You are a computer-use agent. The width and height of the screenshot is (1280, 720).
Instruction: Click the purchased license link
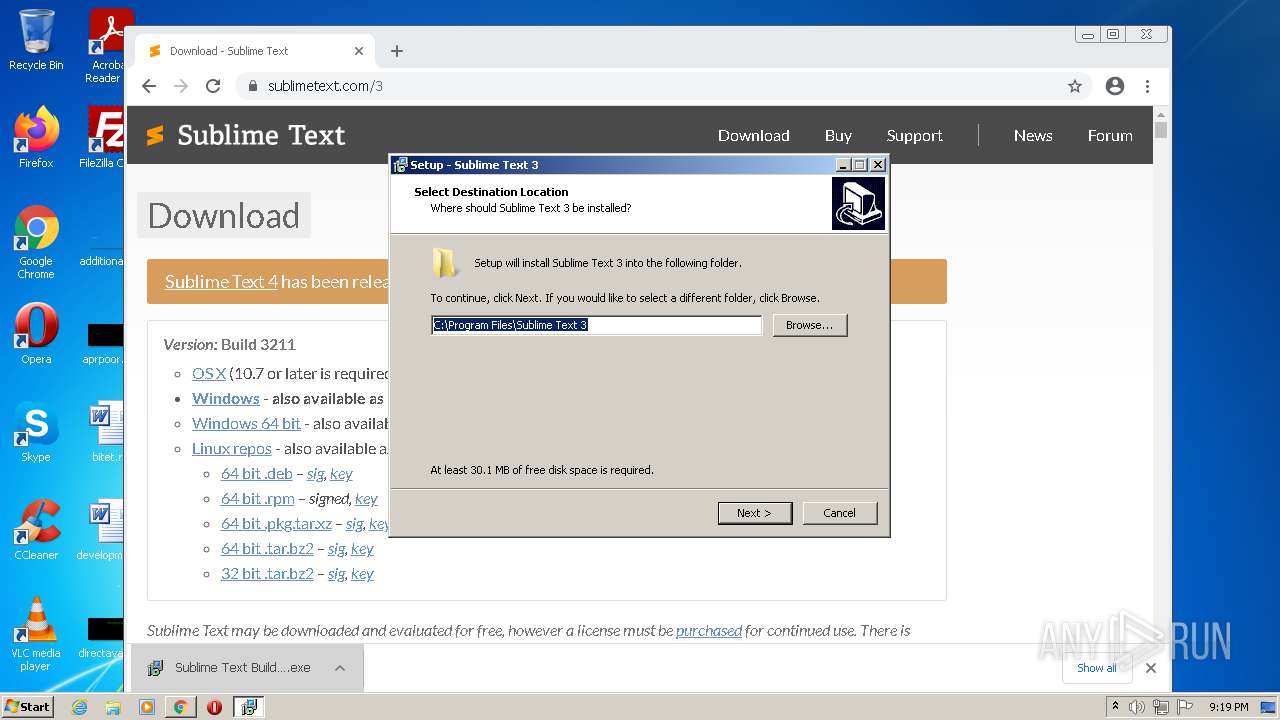click(x=709, y=630)
